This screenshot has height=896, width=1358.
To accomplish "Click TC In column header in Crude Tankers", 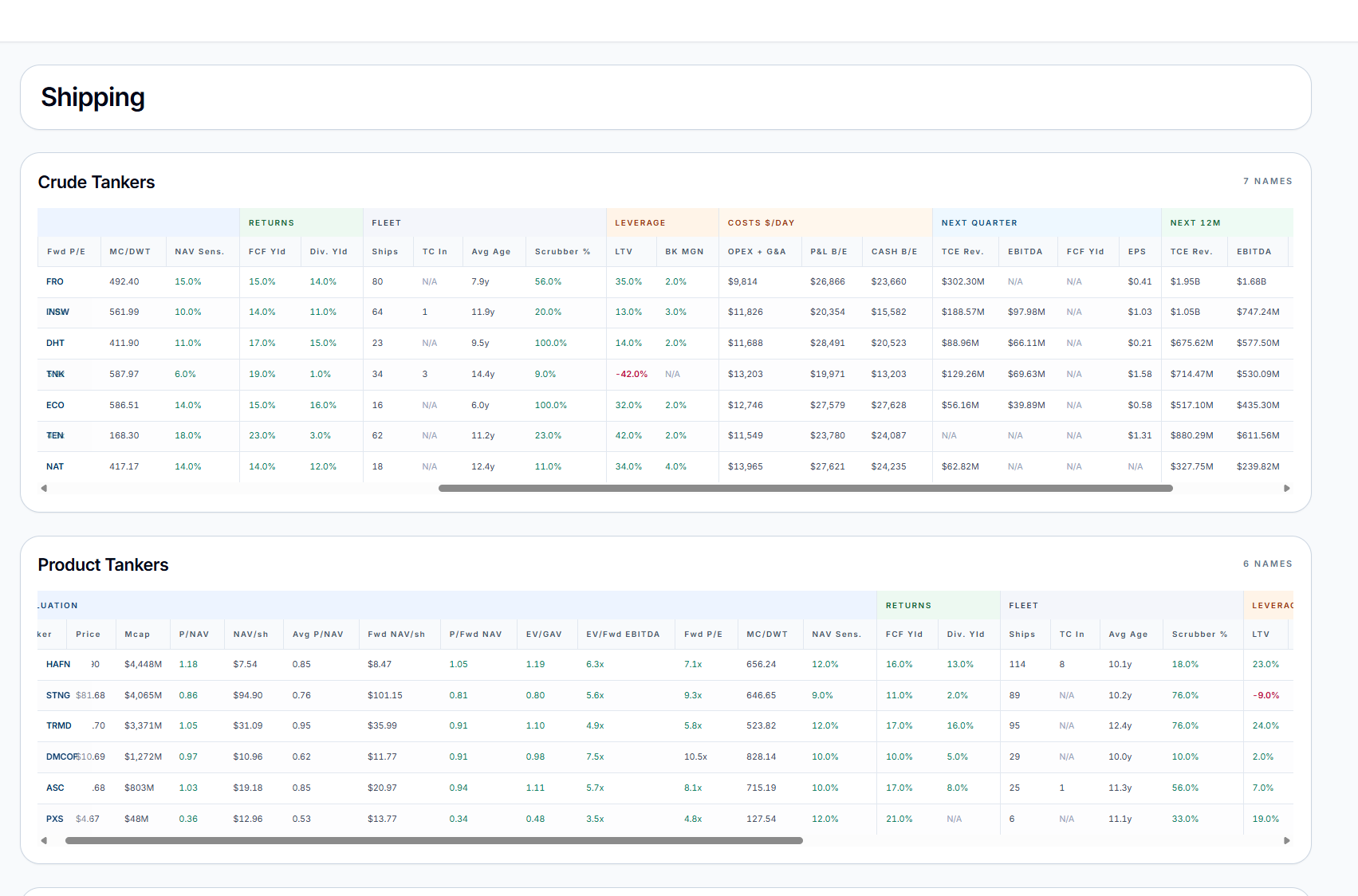I will (x=435, y=251).
